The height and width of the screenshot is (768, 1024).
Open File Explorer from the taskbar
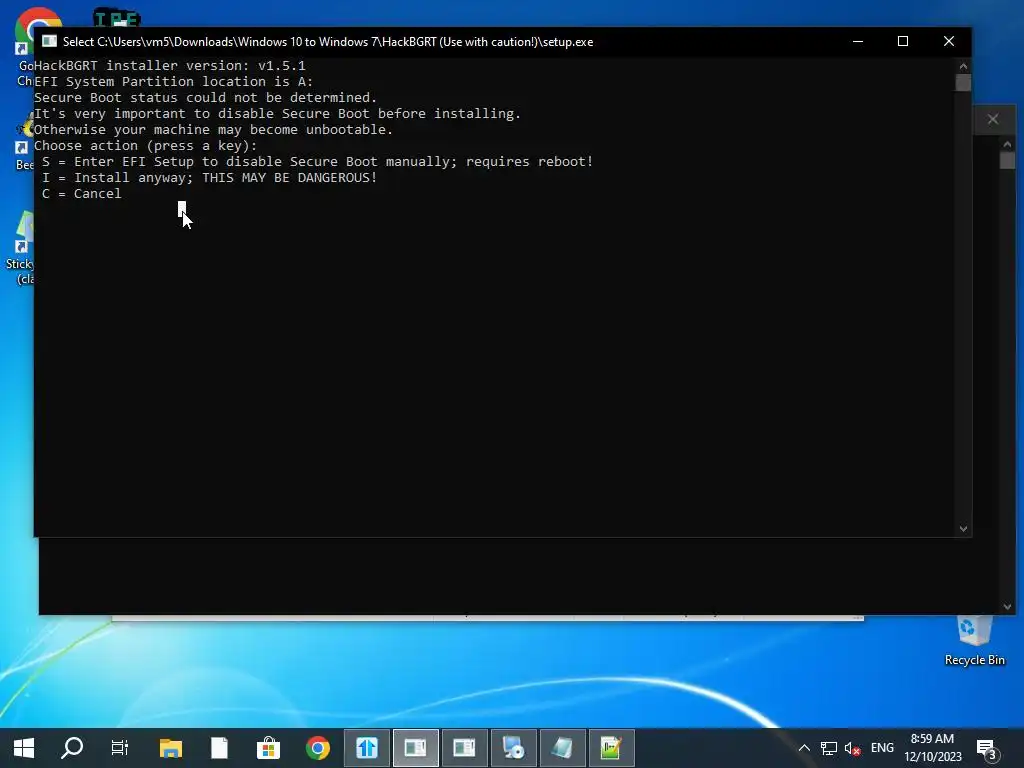[x=170, y=748]
